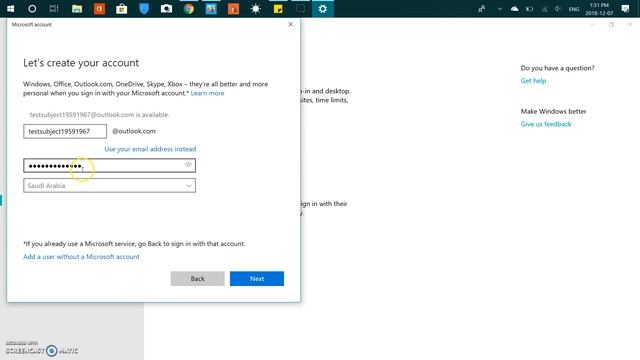Open the blue photo app on taskbar
This screenshot has height=360, width=640.
[x=211, y=9]
